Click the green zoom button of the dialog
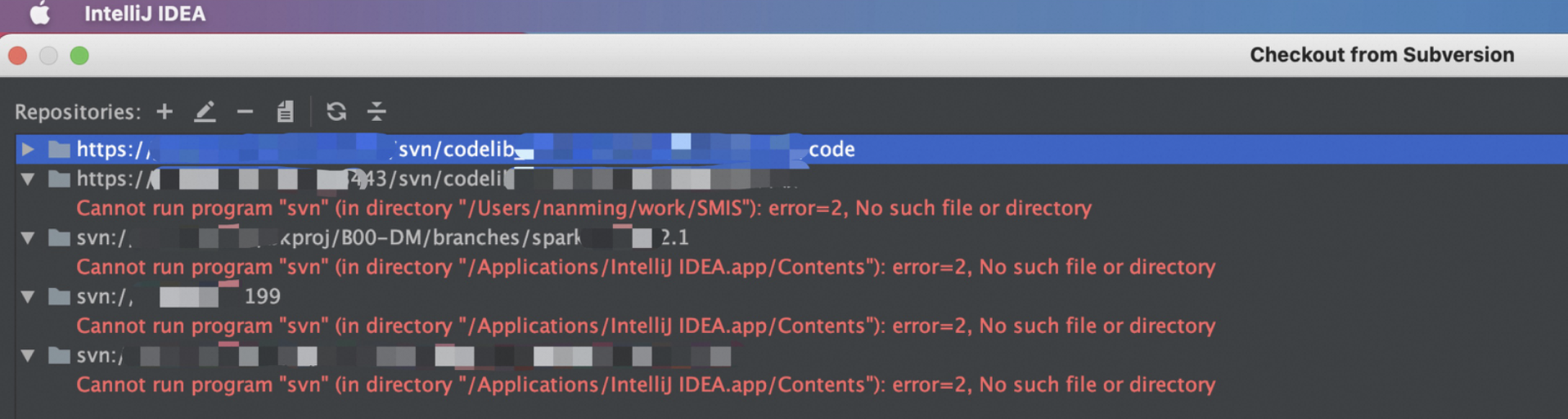The width and height of the screenshot is (1568, 419). point(79,56)
